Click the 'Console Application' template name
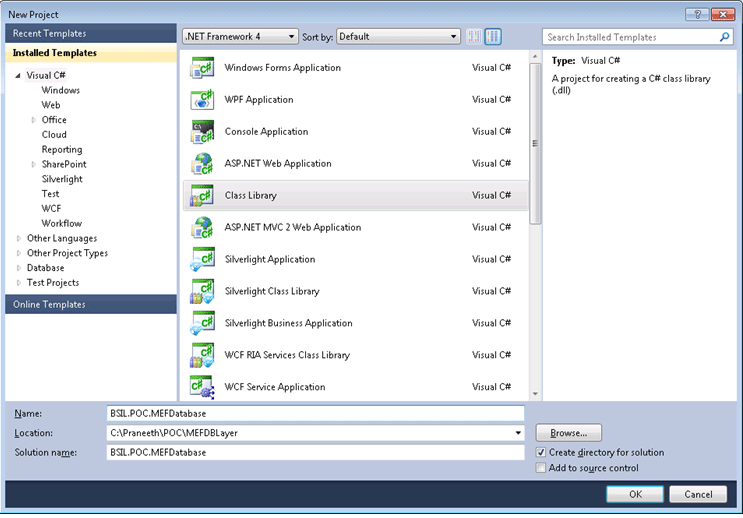Viewport: 743px width, 518px height. point(266,131)
